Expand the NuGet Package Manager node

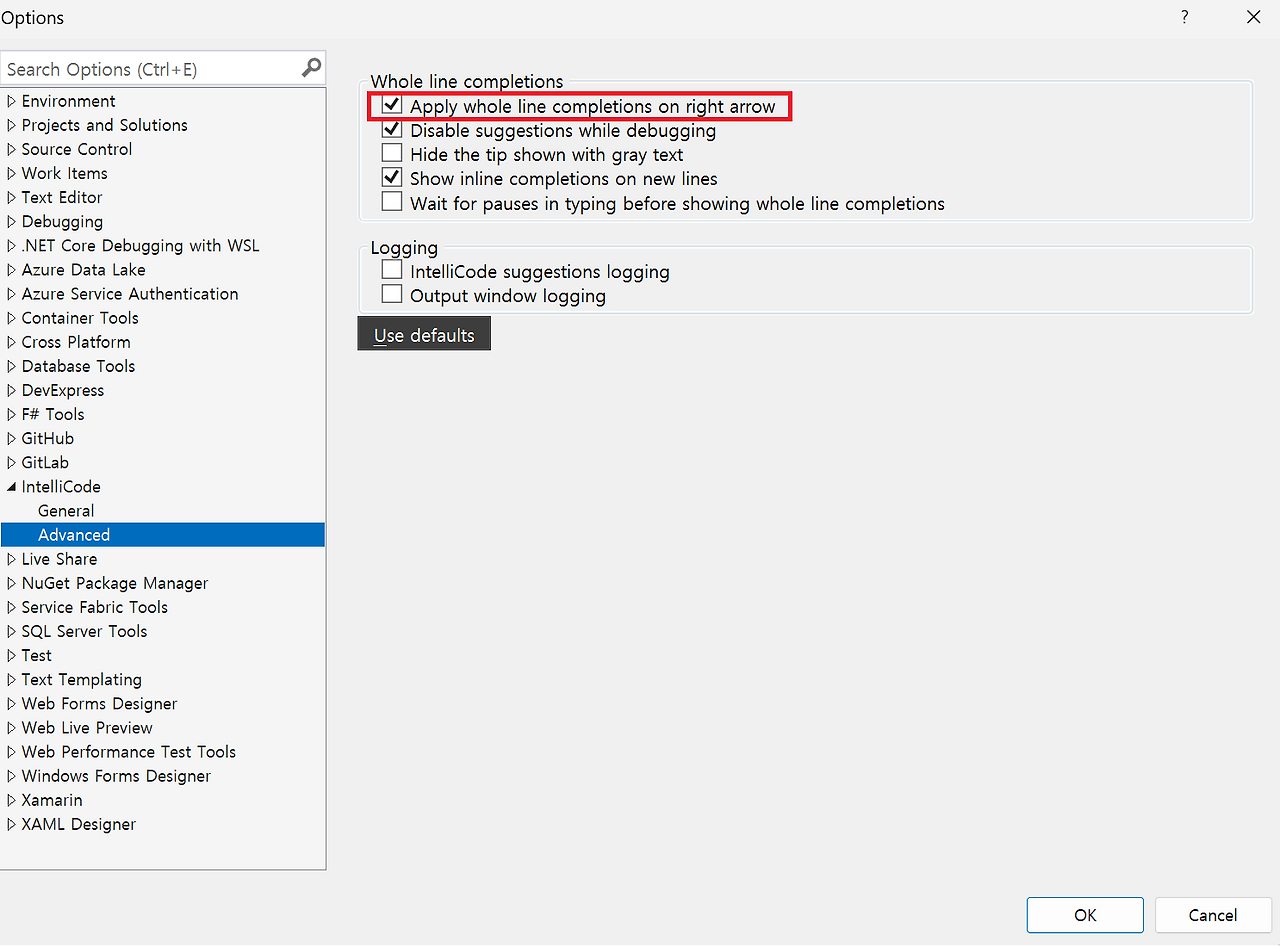click(11, 583)
